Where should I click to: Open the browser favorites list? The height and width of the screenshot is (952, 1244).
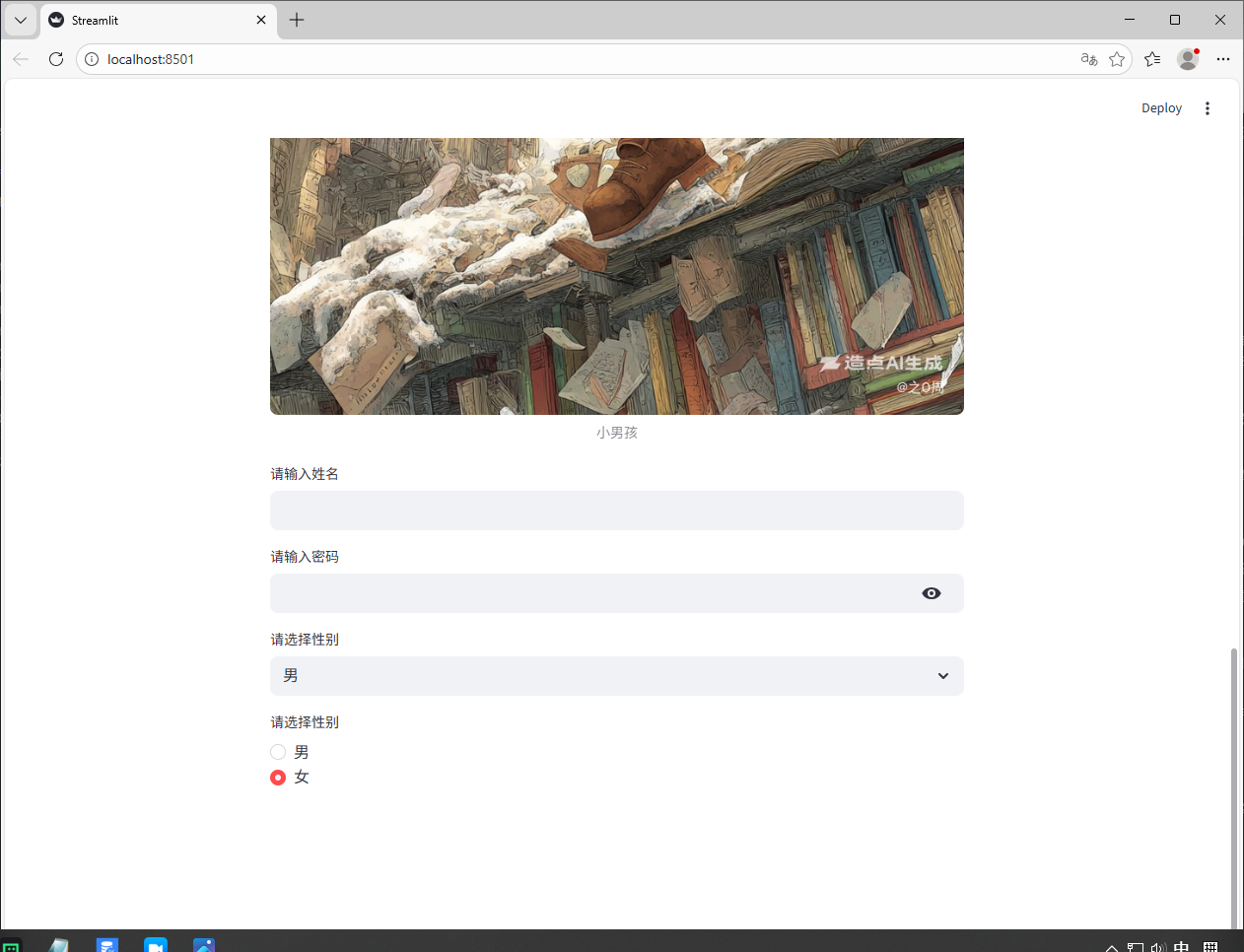[1152, 59]
